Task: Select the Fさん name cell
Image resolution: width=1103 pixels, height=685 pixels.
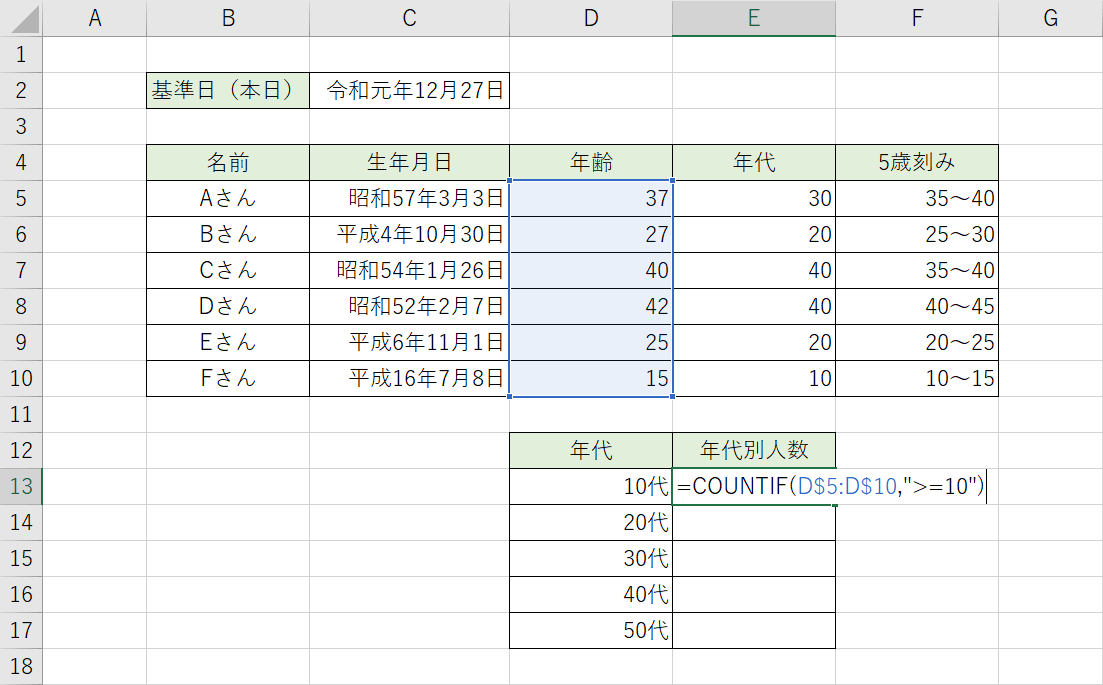Action: coord(228,378)
